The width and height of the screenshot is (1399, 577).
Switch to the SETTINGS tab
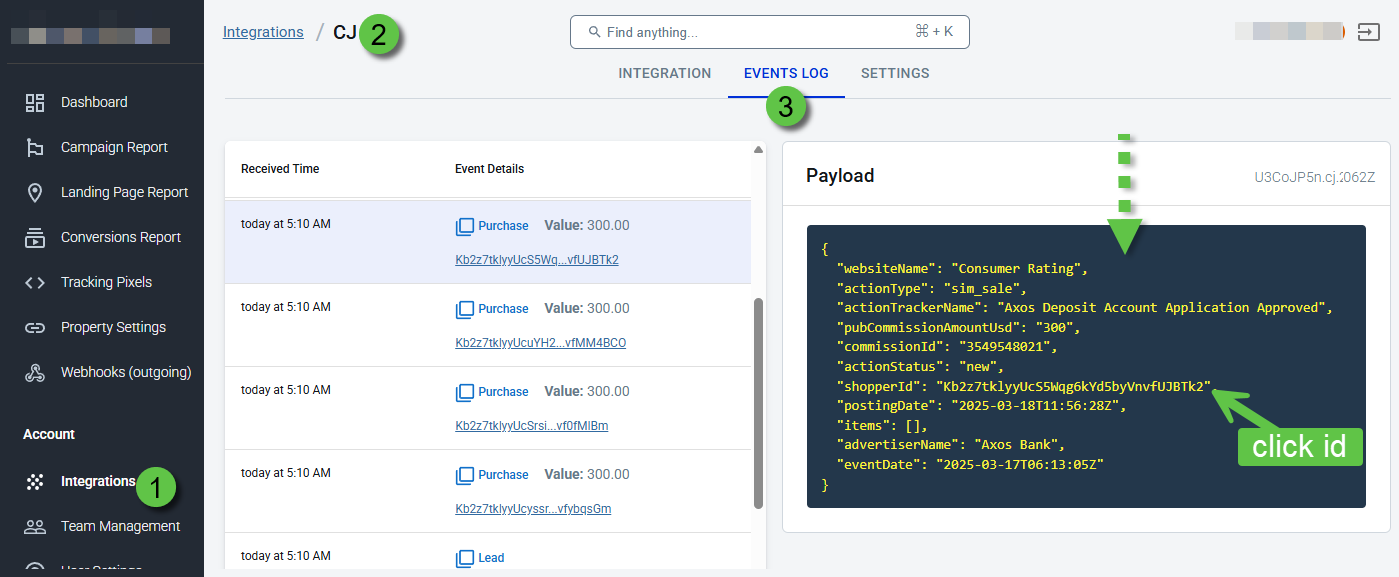pyautogui.click(x=895, y=73)
